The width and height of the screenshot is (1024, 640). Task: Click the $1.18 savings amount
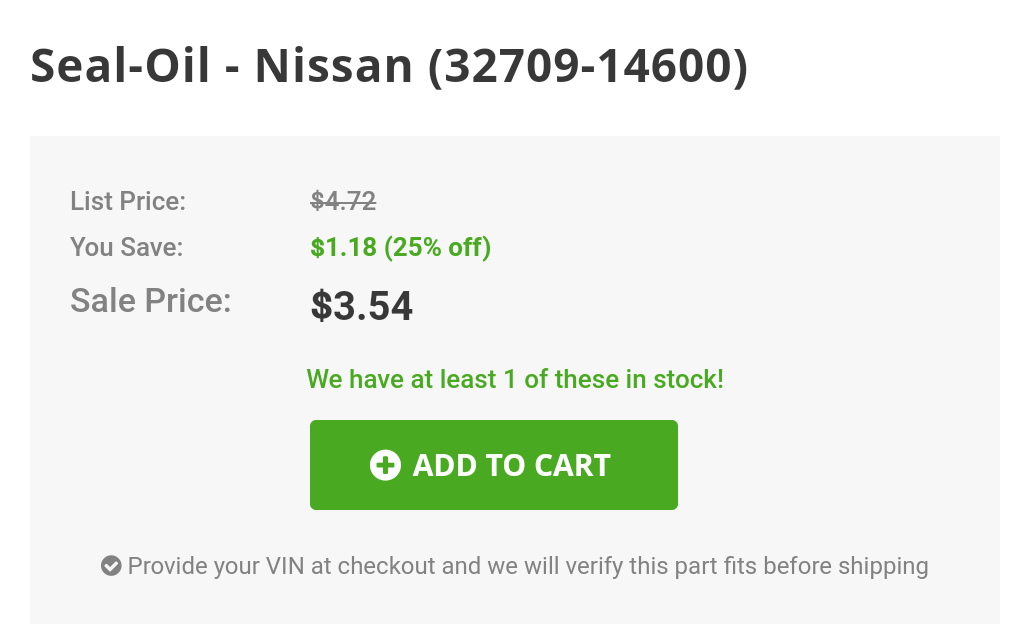[344, 247]
